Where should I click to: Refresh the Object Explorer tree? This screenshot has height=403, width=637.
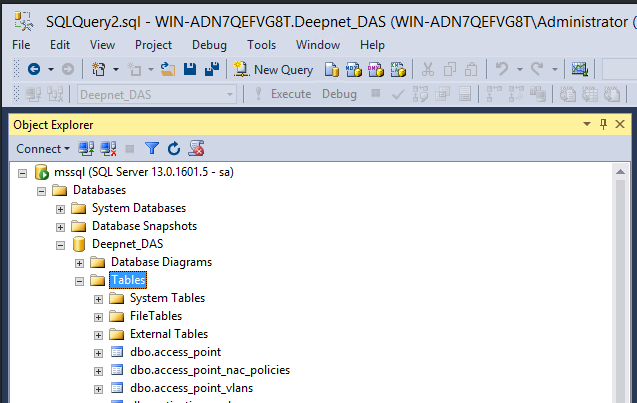pyautogui.click(x=174, y=148)
